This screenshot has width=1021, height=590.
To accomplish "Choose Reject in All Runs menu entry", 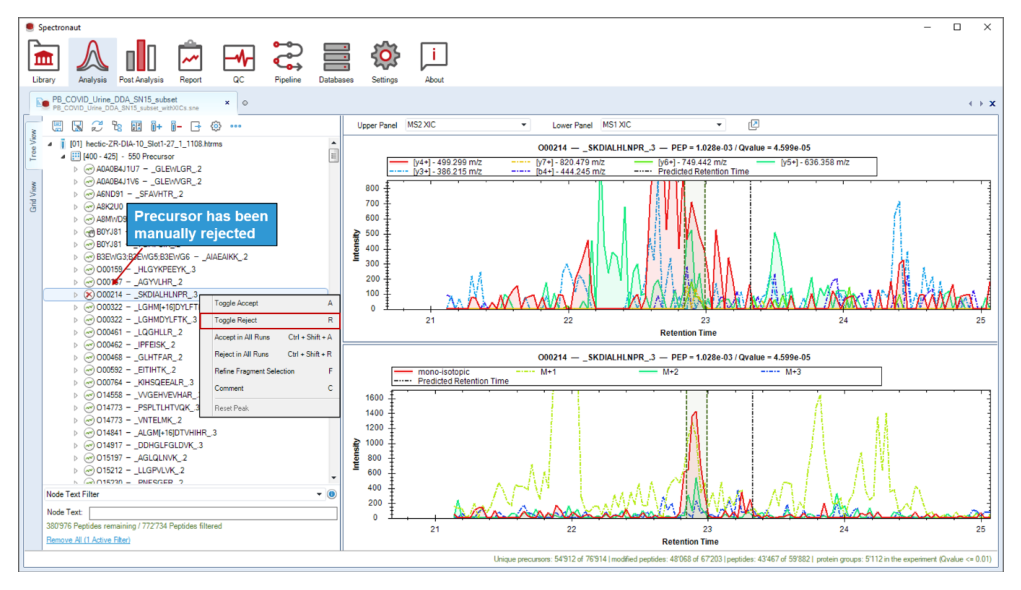I will pos(269,354).
